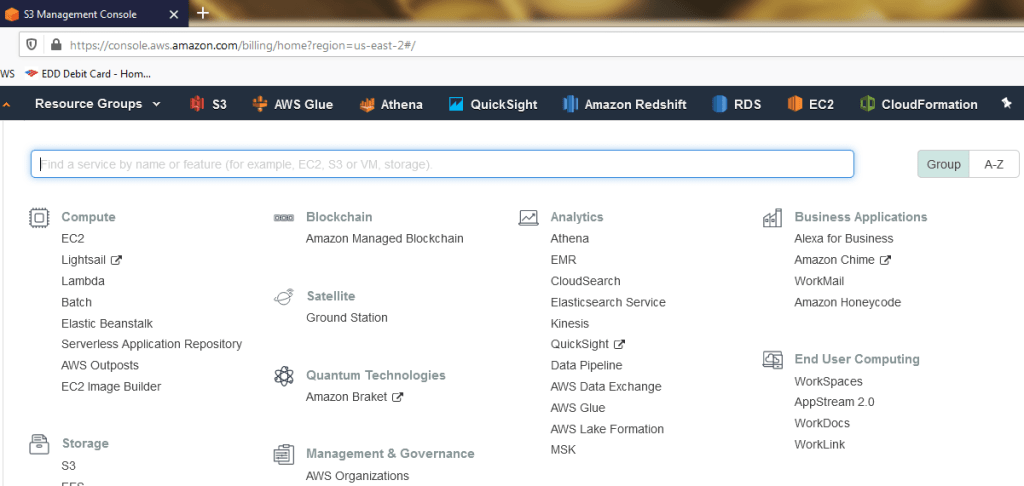Open Amazon Braket under Quantum Technologies

(348, 397)
